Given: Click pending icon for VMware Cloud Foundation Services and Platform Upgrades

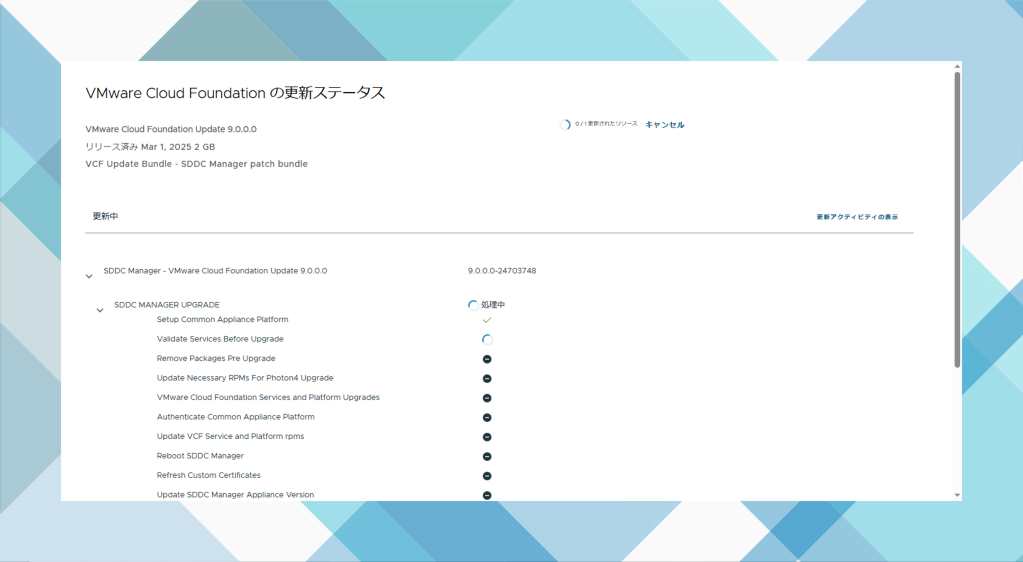Looking at the screenshot, I should (x=487, y=398).
